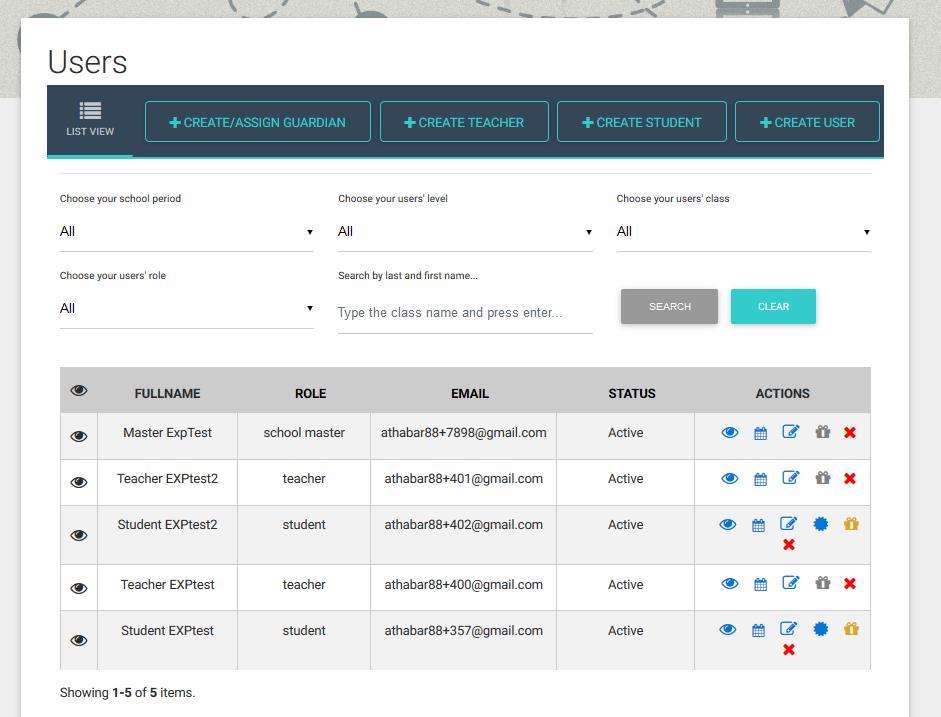Click gray gift icon in Teacher EXPtest2 row

click(823, 478)
